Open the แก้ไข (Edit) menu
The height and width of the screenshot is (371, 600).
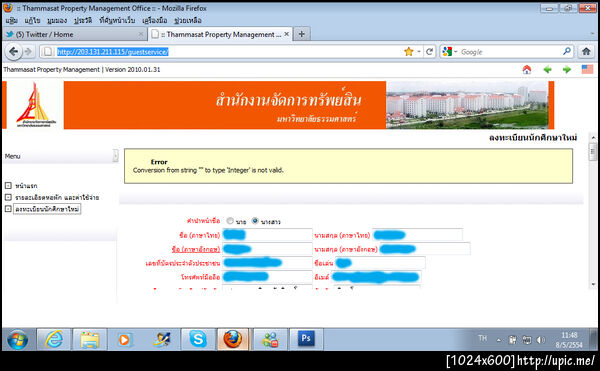coord(32,20)
